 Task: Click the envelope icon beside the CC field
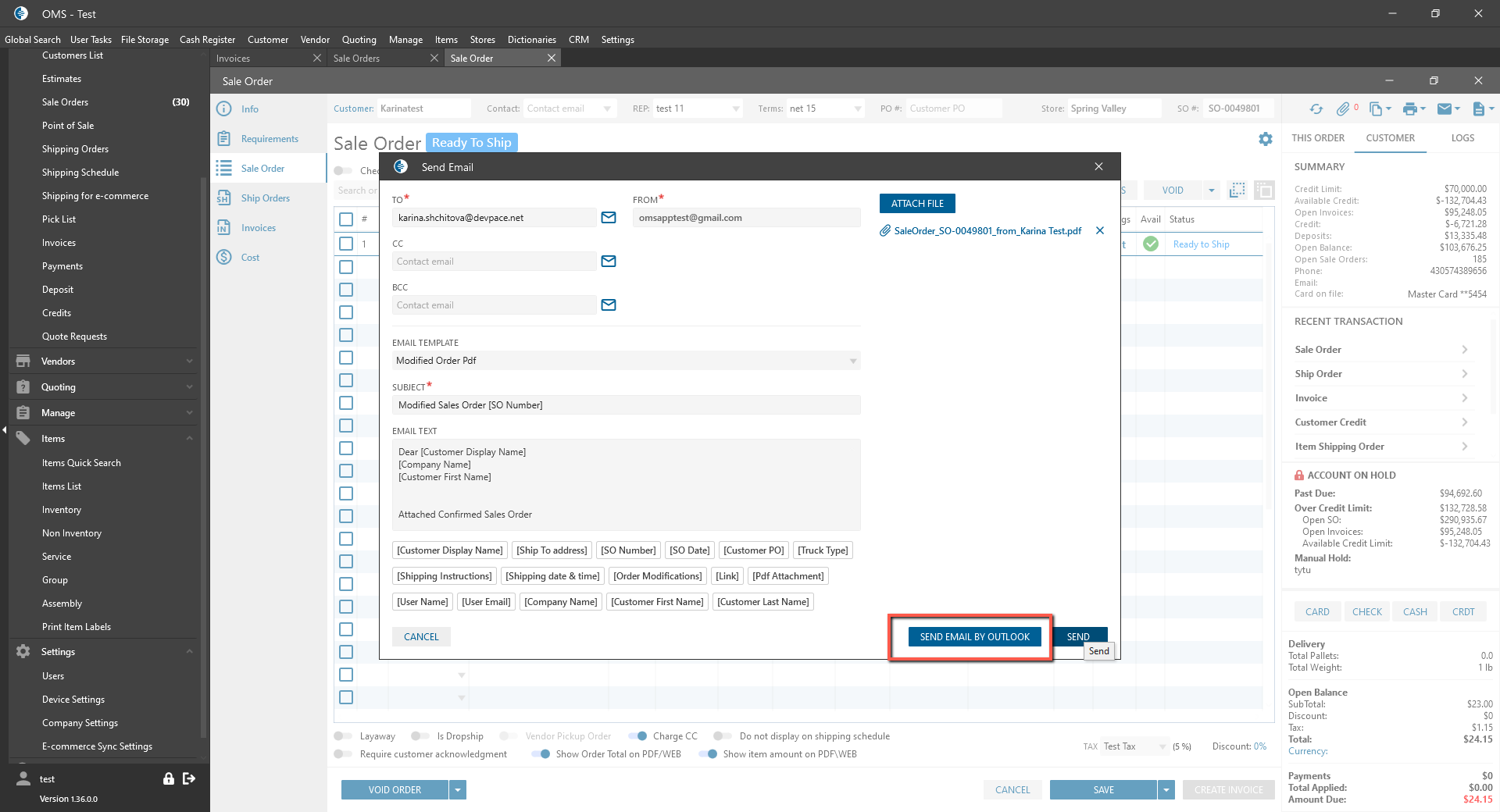point(609,262)
